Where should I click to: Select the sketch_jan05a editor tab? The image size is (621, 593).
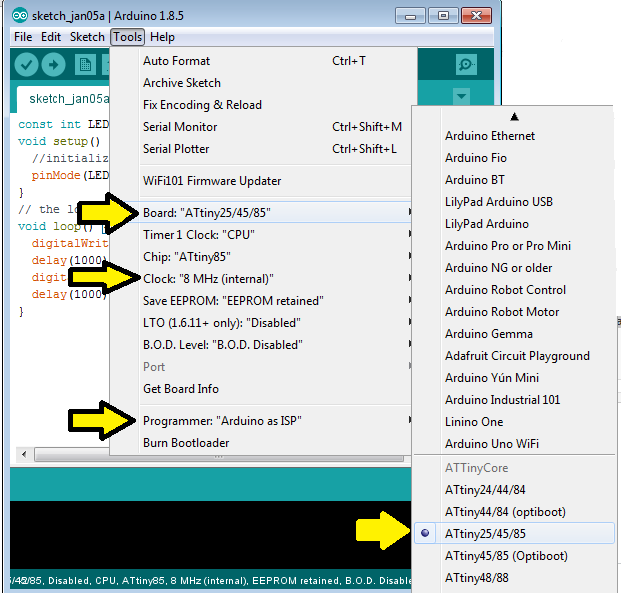pyautogui.click(x=63, y=99)
